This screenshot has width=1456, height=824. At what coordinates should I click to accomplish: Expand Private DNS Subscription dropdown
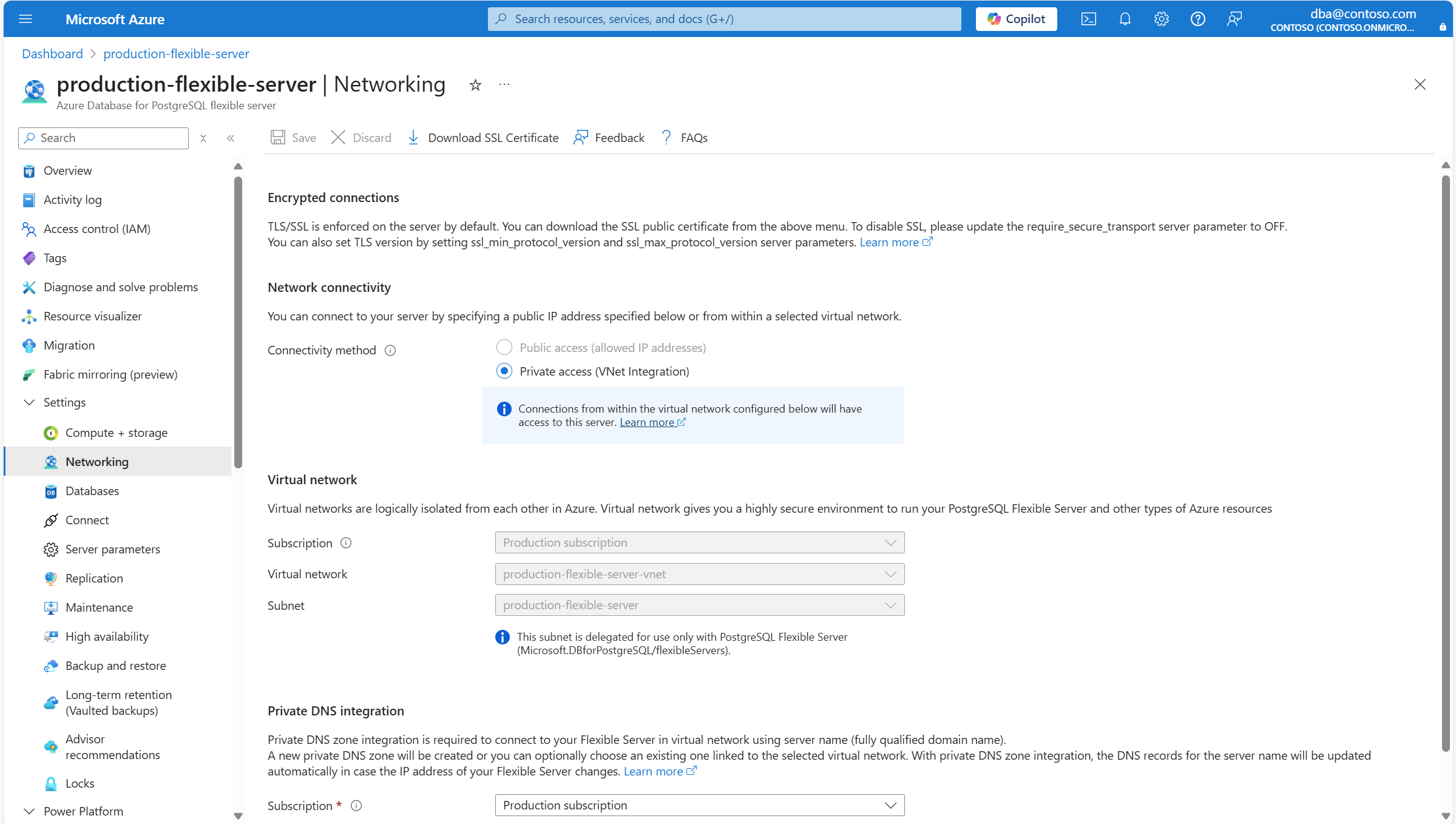pos(699,805)
